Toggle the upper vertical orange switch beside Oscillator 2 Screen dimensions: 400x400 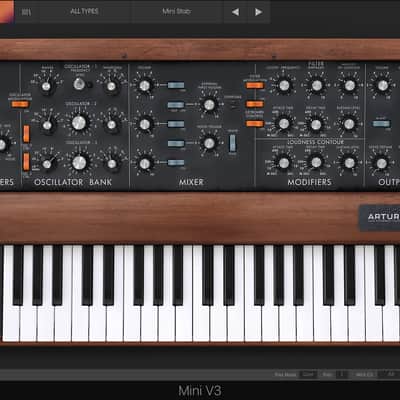(x=26, y=134)
